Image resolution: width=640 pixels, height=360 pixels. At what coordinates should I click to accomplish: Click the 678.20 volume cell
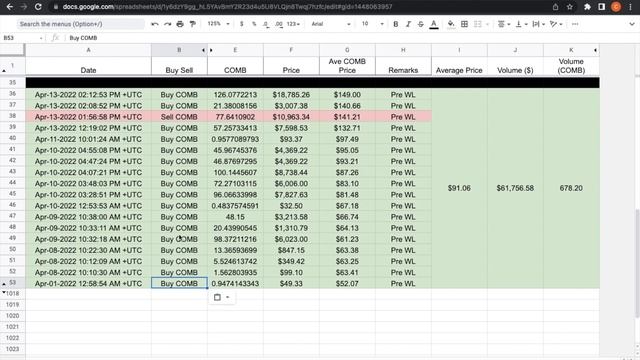[x=571, y=188]
